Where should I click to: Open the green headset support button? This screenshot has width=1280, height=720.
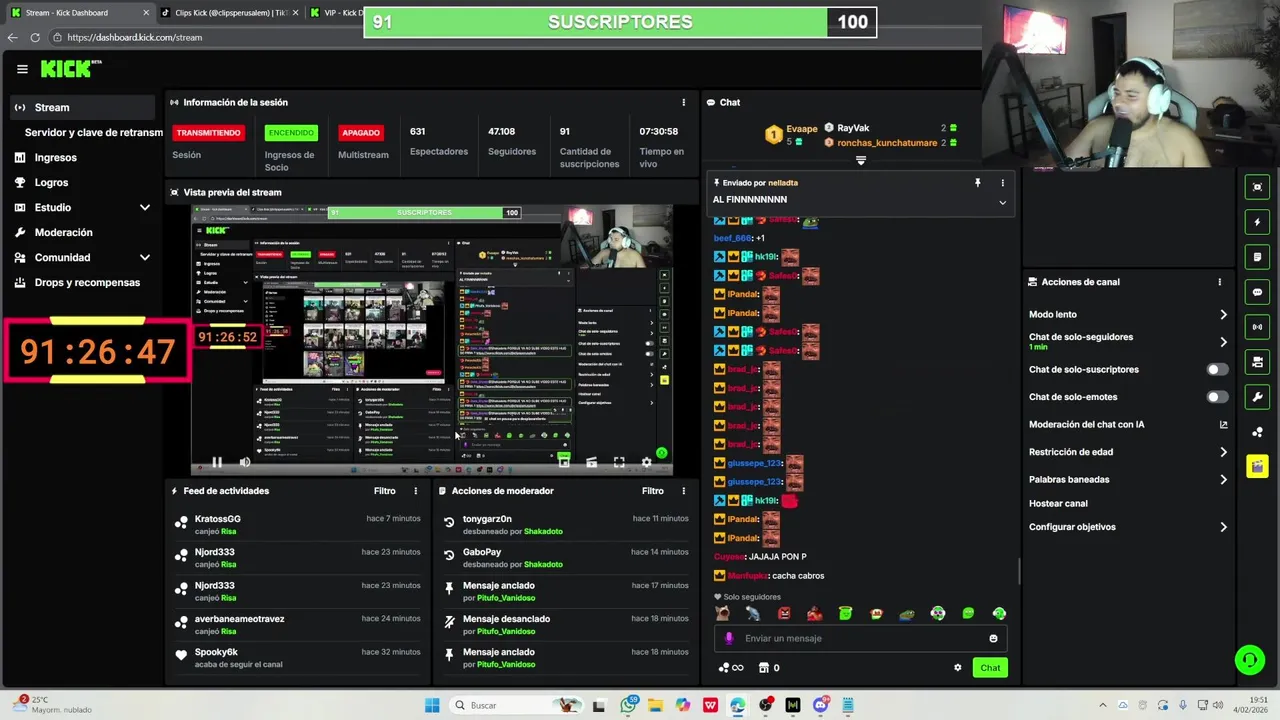(1249, 660)
